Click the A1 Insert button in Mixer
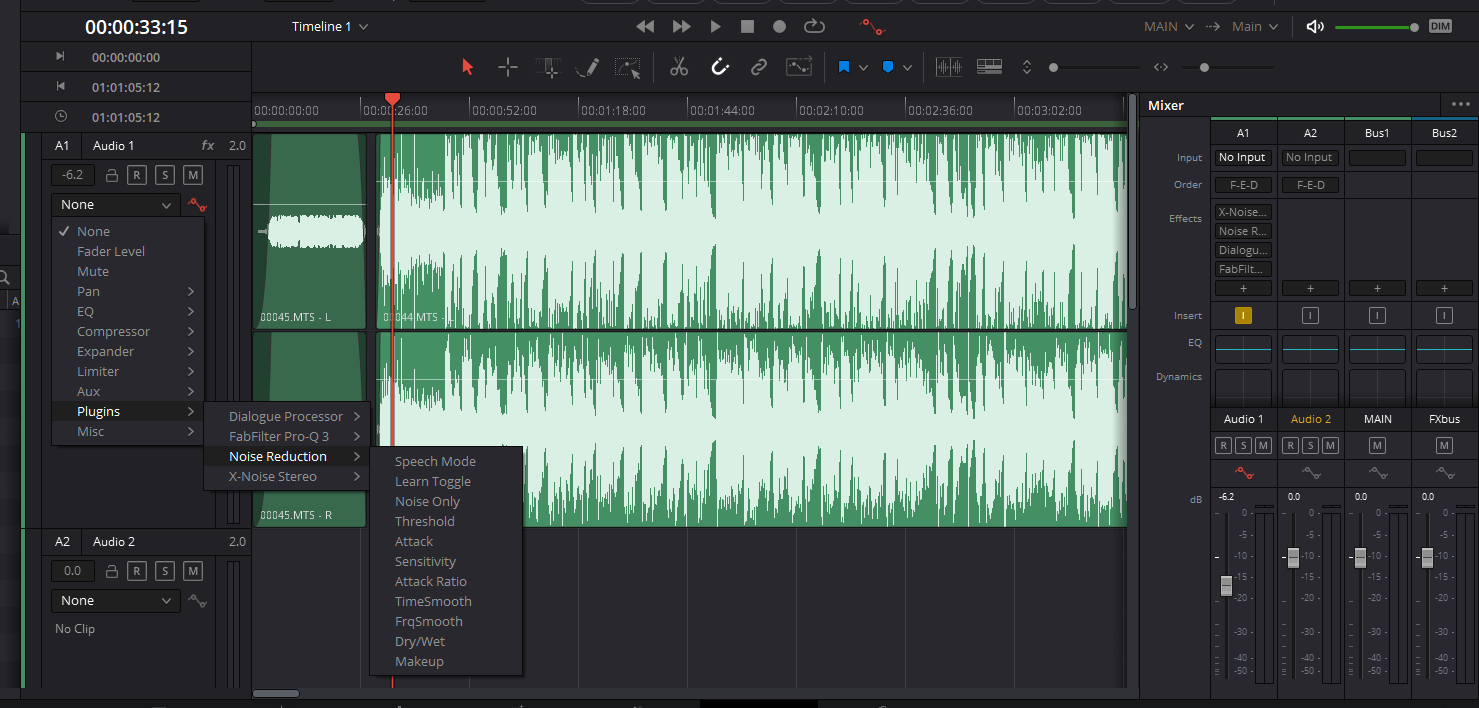 pyautogui.click(x=1243, y=316)
